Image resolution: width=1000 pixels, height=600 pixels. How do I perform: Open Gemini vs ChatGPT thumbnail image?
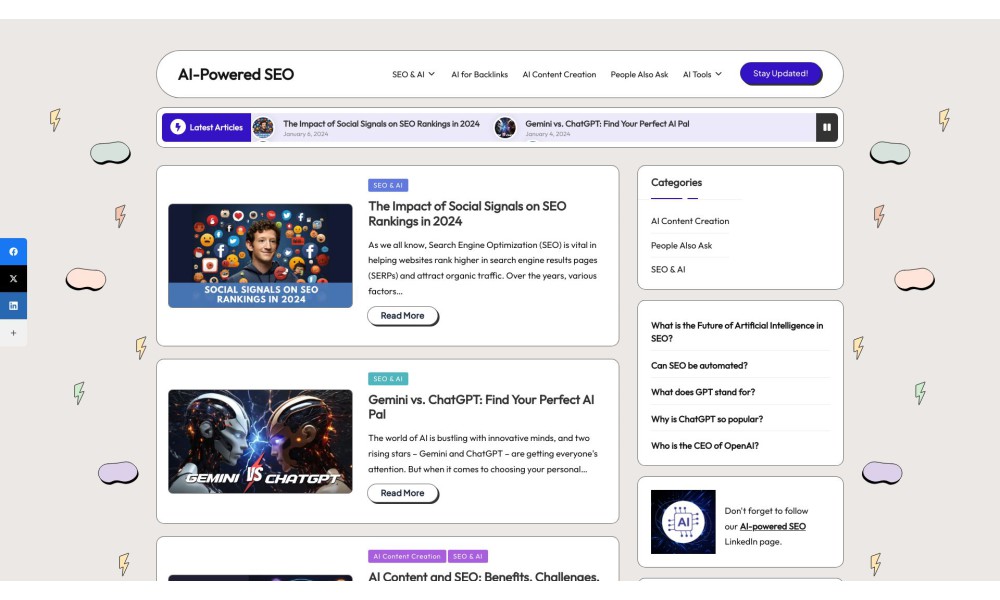click(260, 441)
